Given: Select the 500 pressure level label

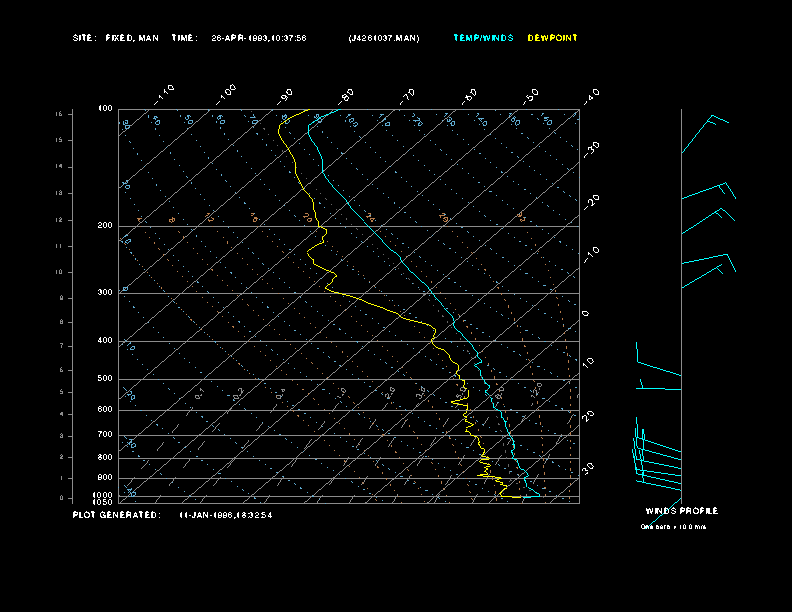Looking at the screenshot, I should (x=105, y=379).
